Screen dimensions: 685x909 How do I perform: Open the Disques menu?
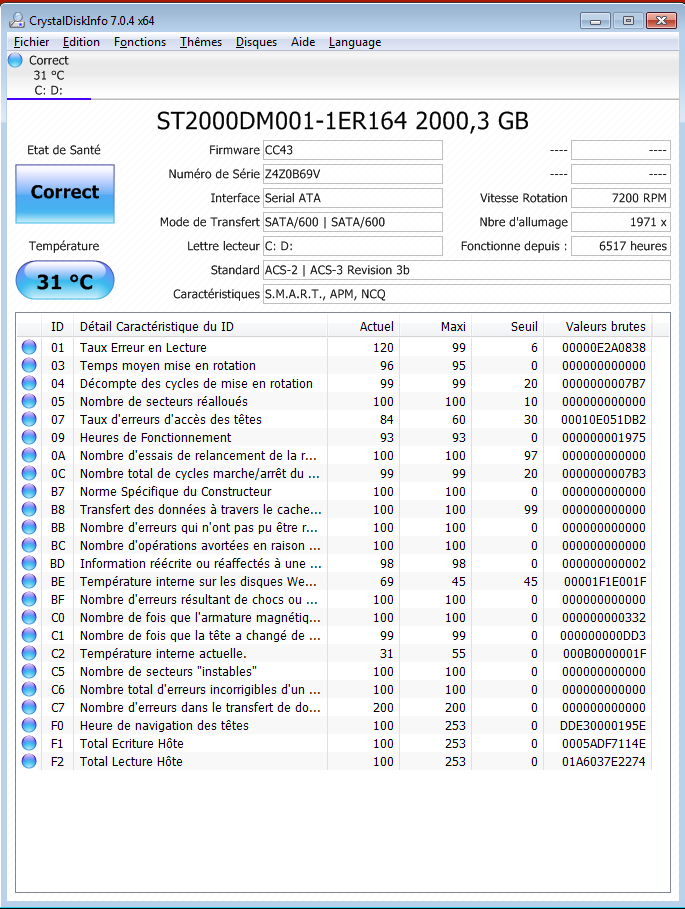click(256, 42)
